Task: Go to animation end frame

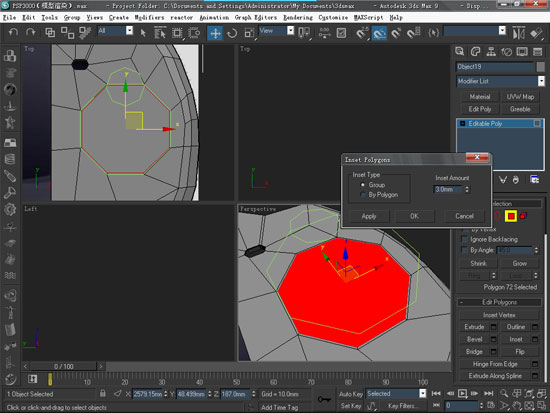Action: pyautogui.click(x=489, y=393)
